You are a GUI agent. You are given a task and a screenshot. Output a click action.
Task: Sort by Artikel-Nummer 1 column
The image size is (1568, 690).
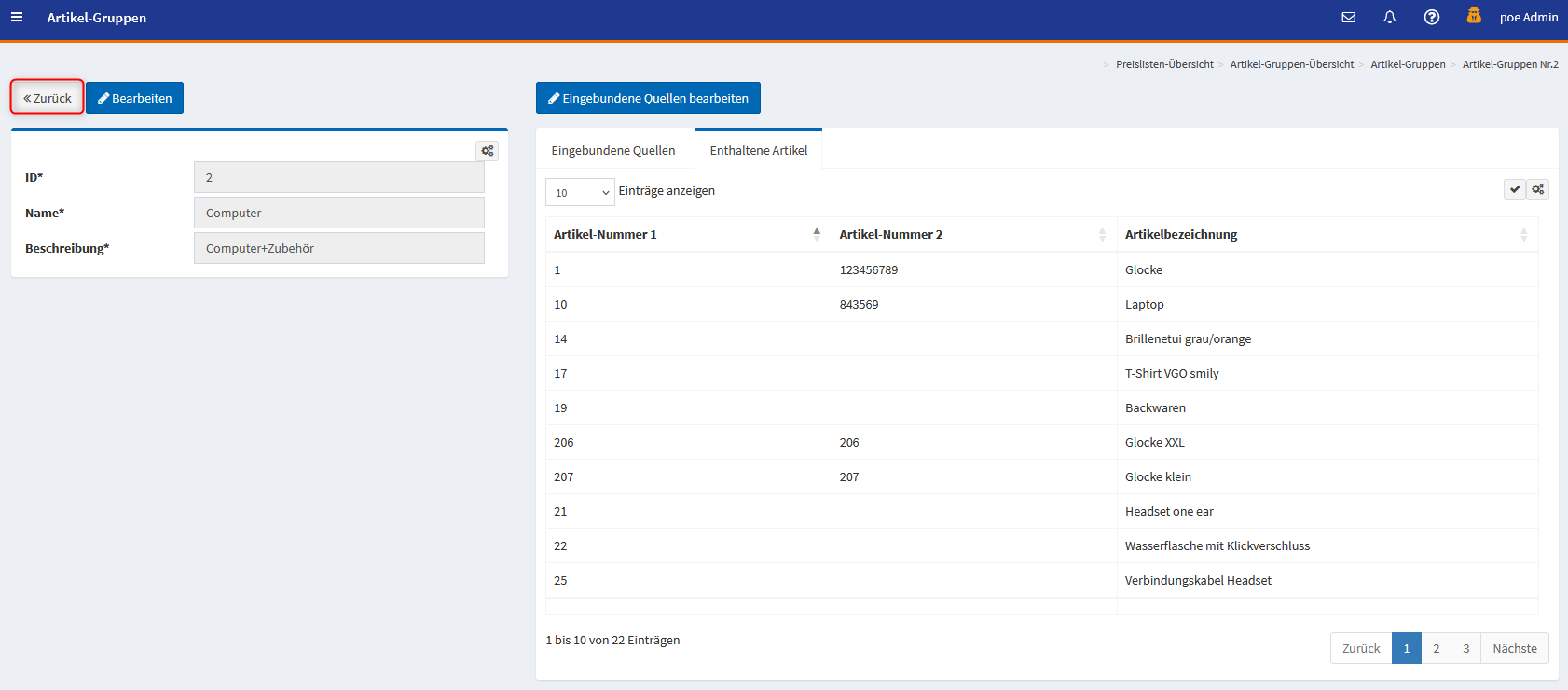[687, 235]
